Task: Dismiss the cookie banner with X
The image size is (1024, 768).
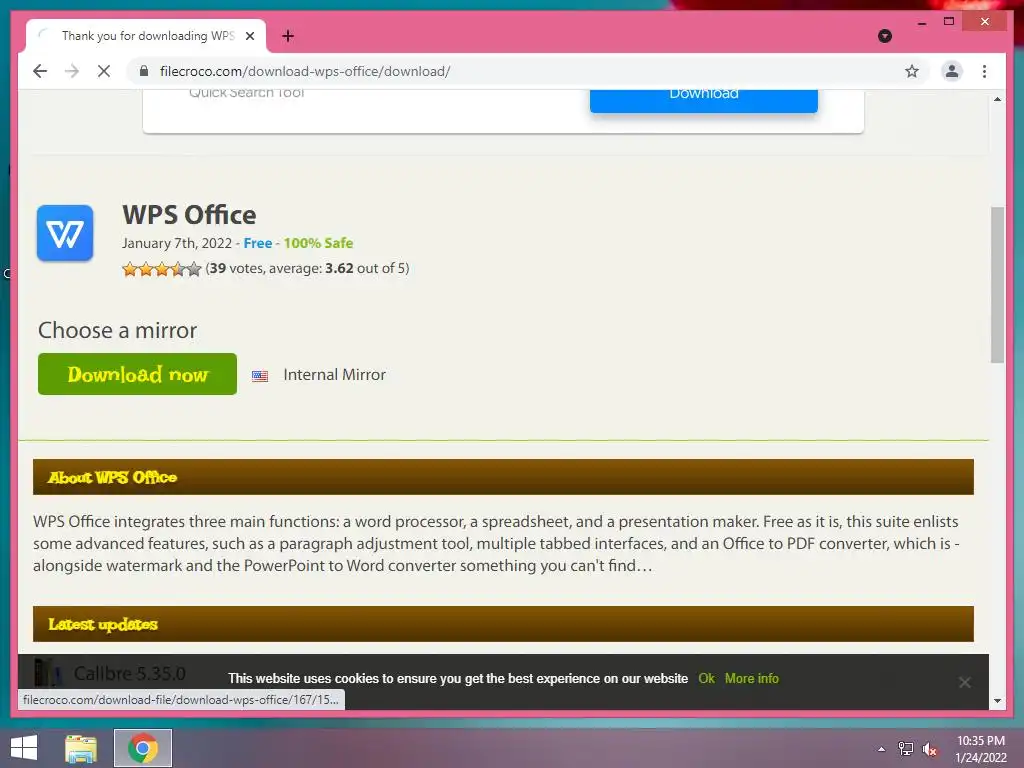Action: click(965, 682)
